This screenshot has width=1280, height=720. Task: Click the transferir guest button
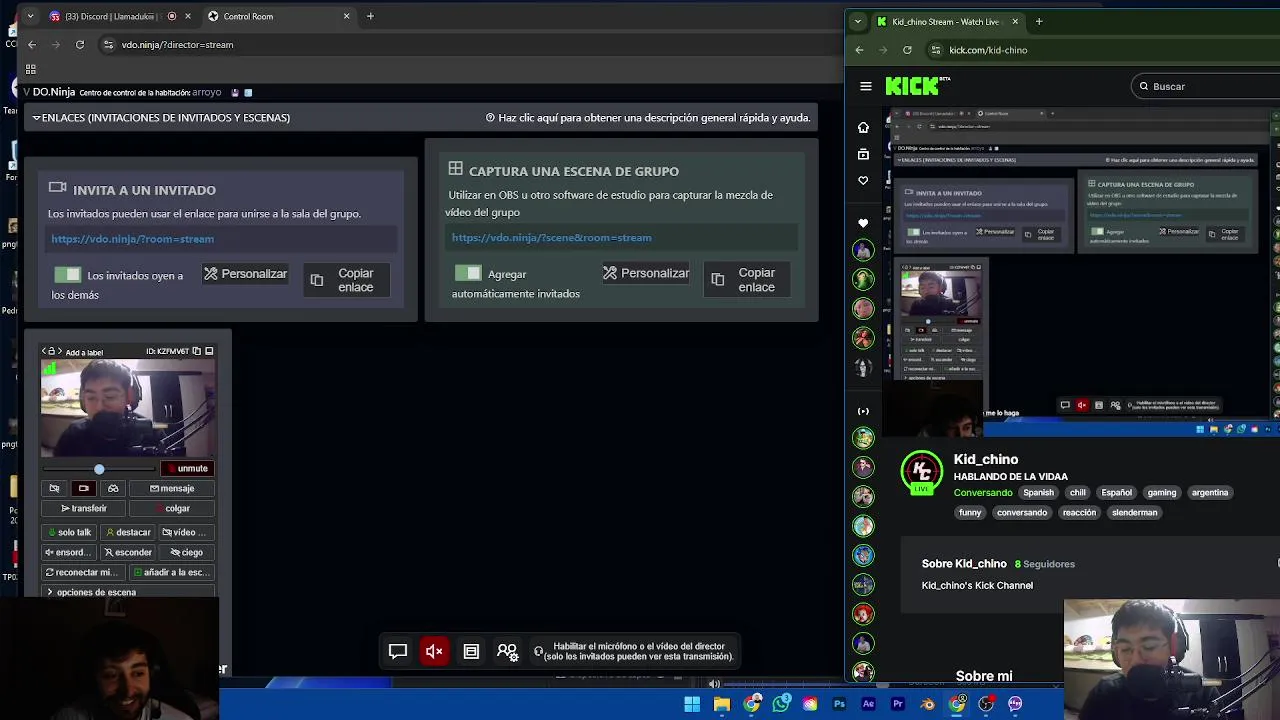point(84,508)
